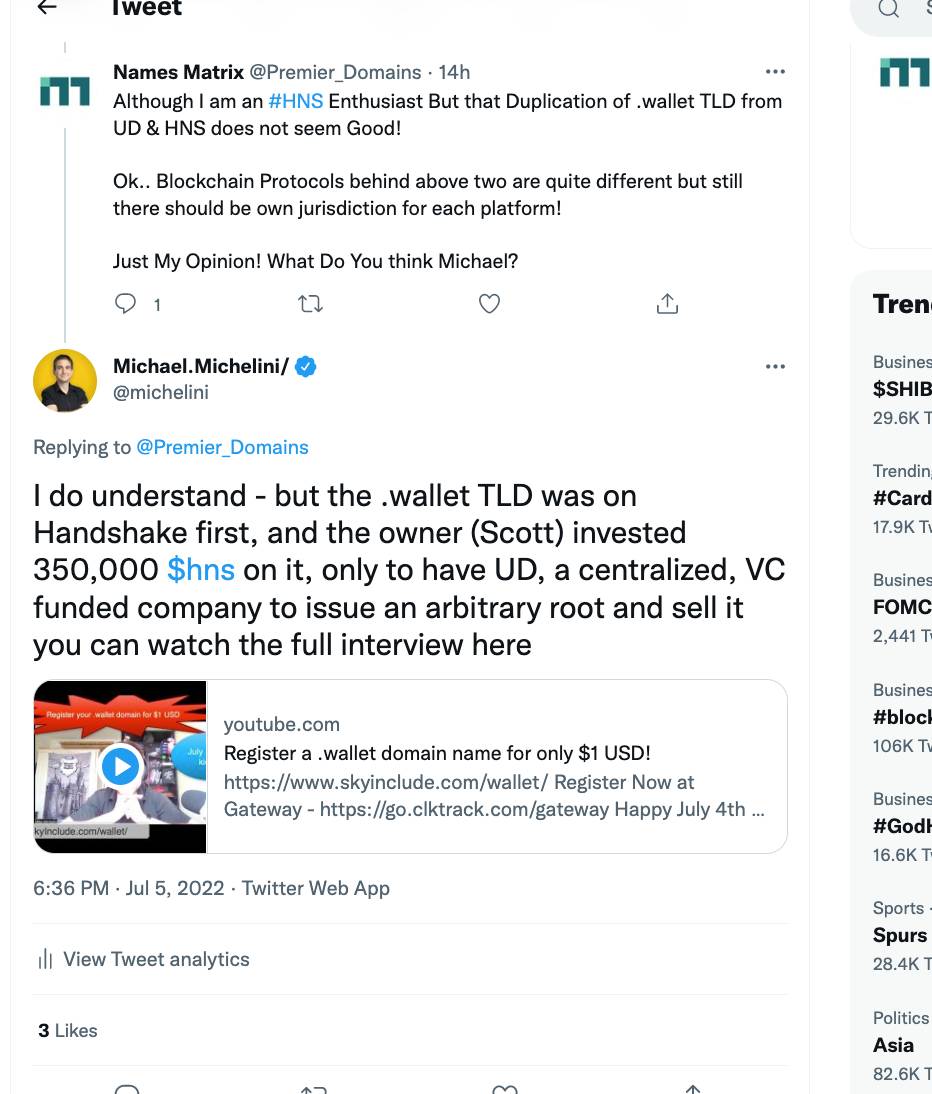Open the Spurs trending topic

tap(900, 935)
